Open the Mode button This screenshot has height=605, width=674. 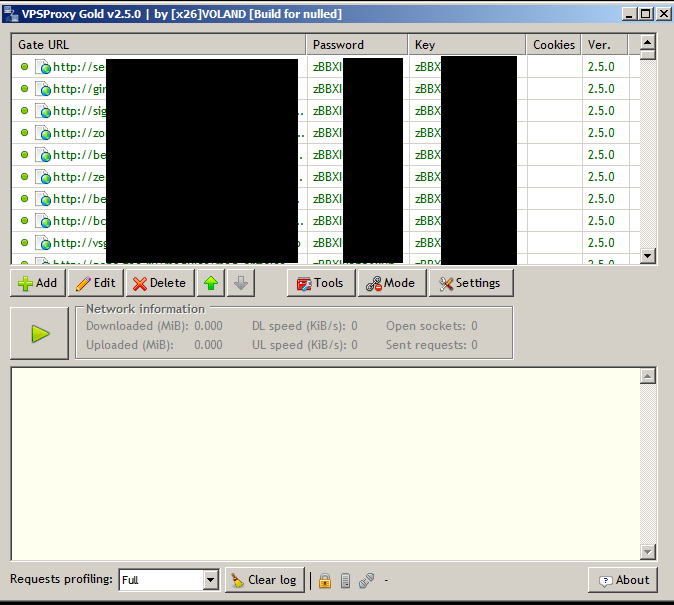click(392, 283)
